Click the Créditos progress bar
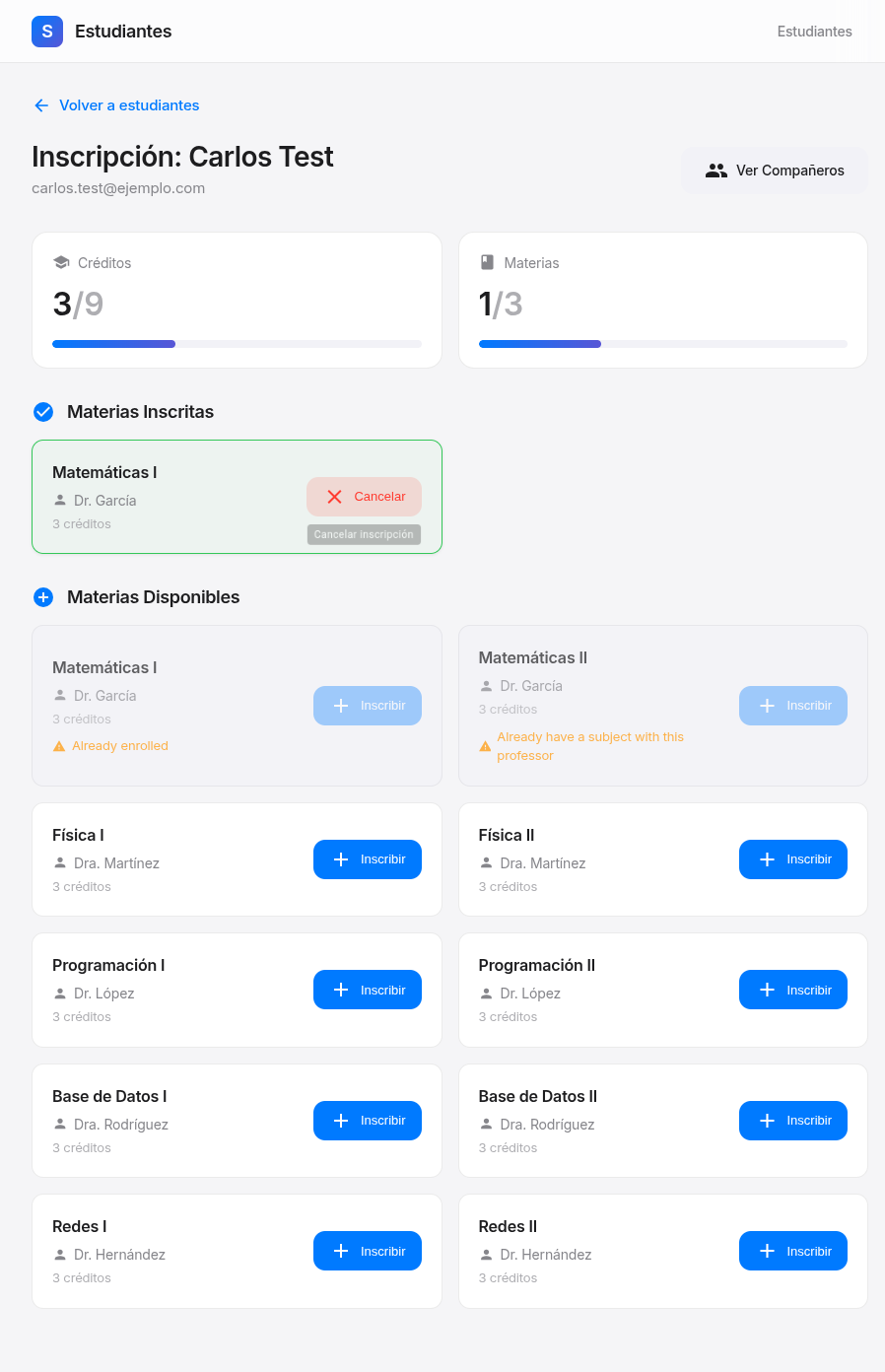 [x=237, y=344]
